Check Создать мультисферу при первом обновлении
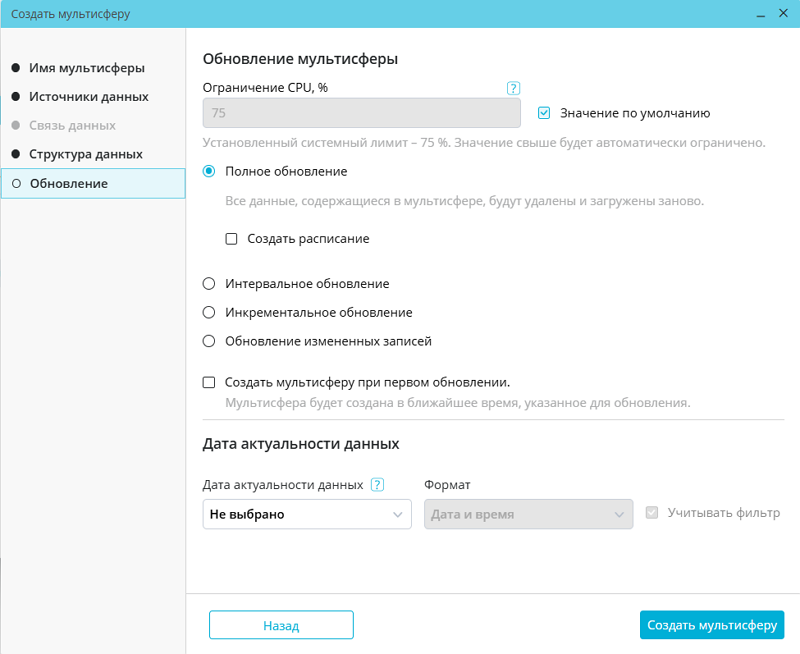800x654 pixels. (x=209, y=382)
